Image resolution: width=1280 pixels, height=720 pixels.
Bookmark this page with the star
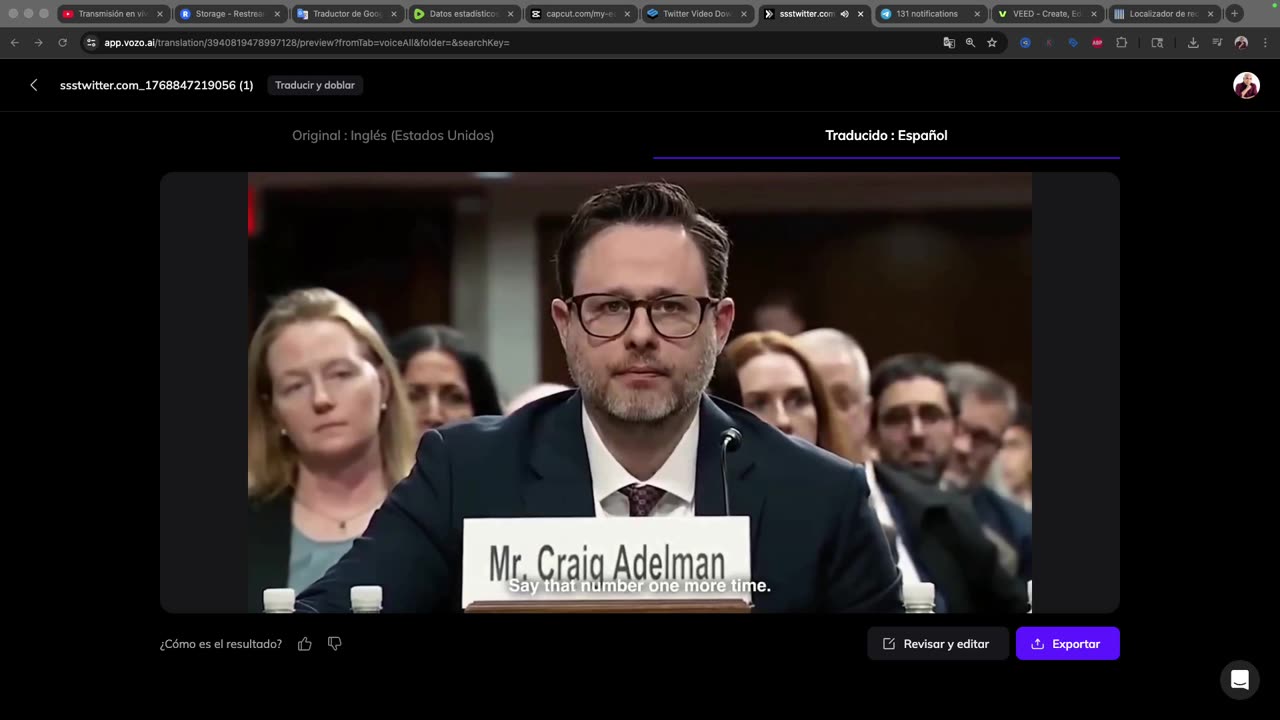point(992,43)
